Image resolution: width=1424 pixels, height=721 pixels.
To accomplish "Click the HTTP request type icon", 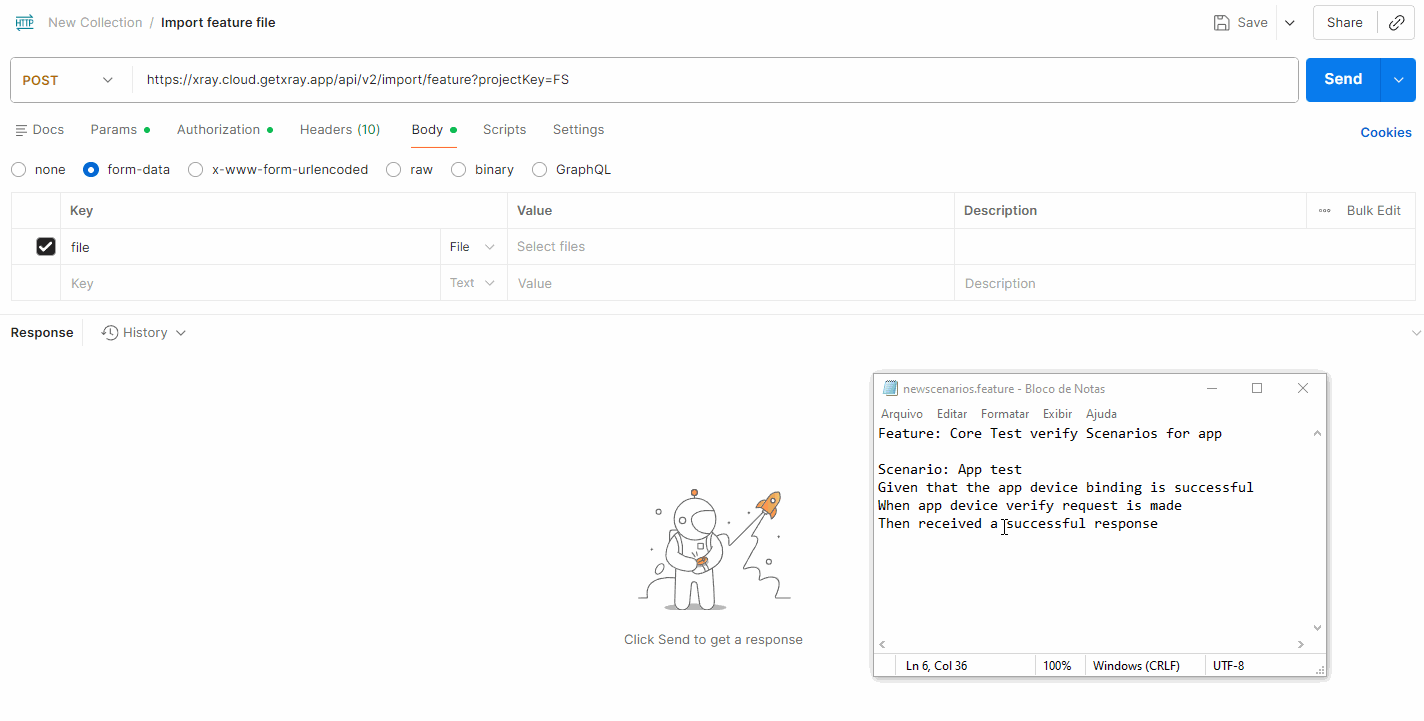I will coord(24,22).
